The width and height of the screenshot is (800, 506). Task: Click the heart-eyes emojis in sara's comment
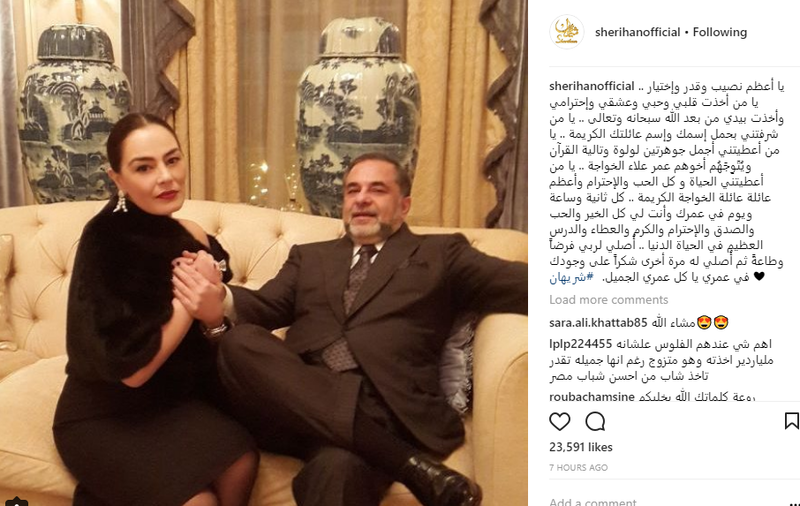[x=712, y=323]
